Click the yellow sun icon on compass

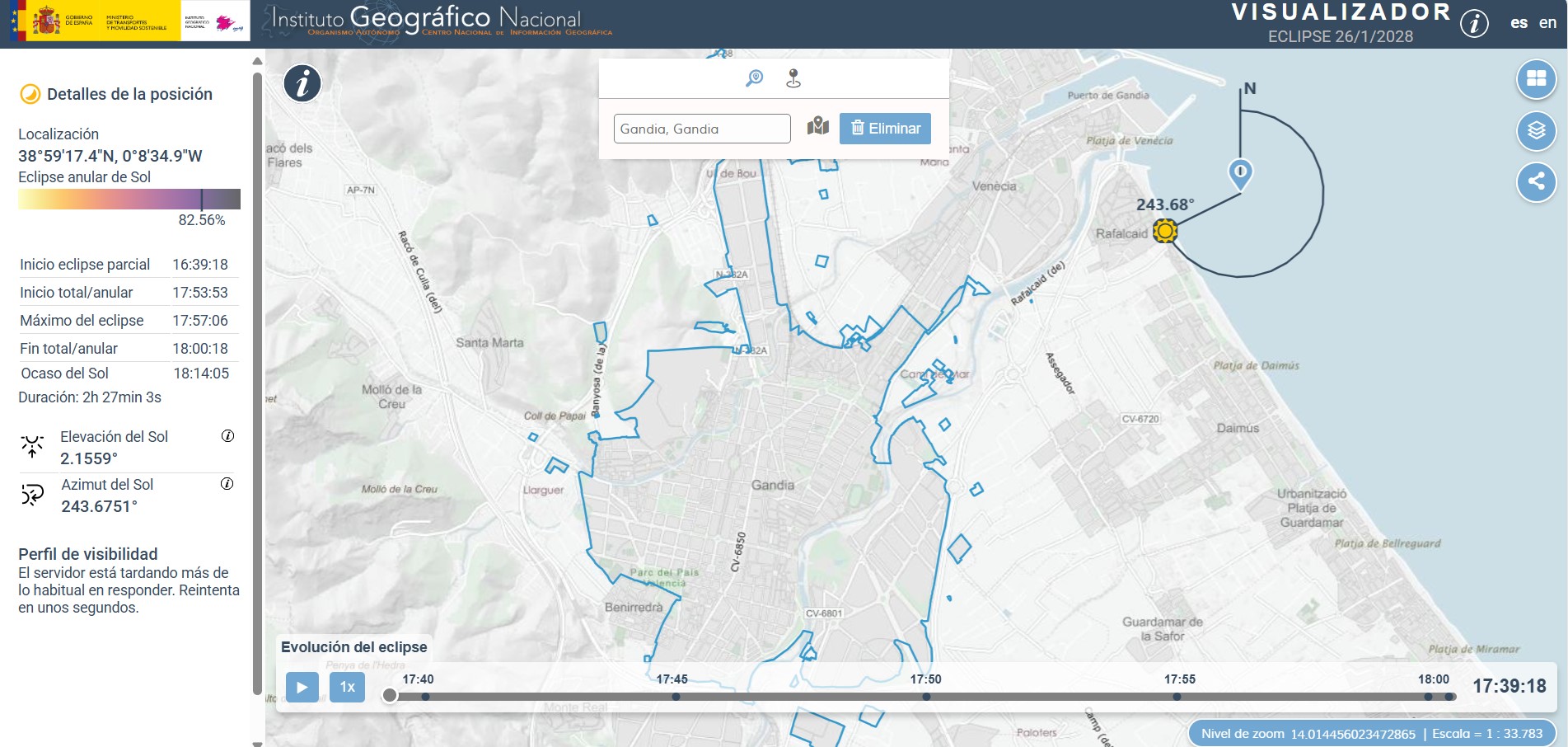[x=1164, y=231]
